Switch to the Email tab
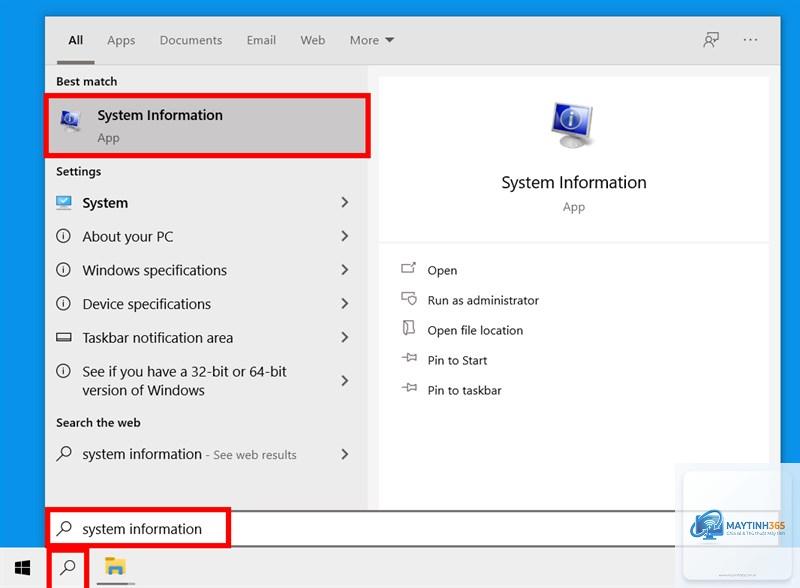The width and height of the screenshot is (800, 588). 261,40
